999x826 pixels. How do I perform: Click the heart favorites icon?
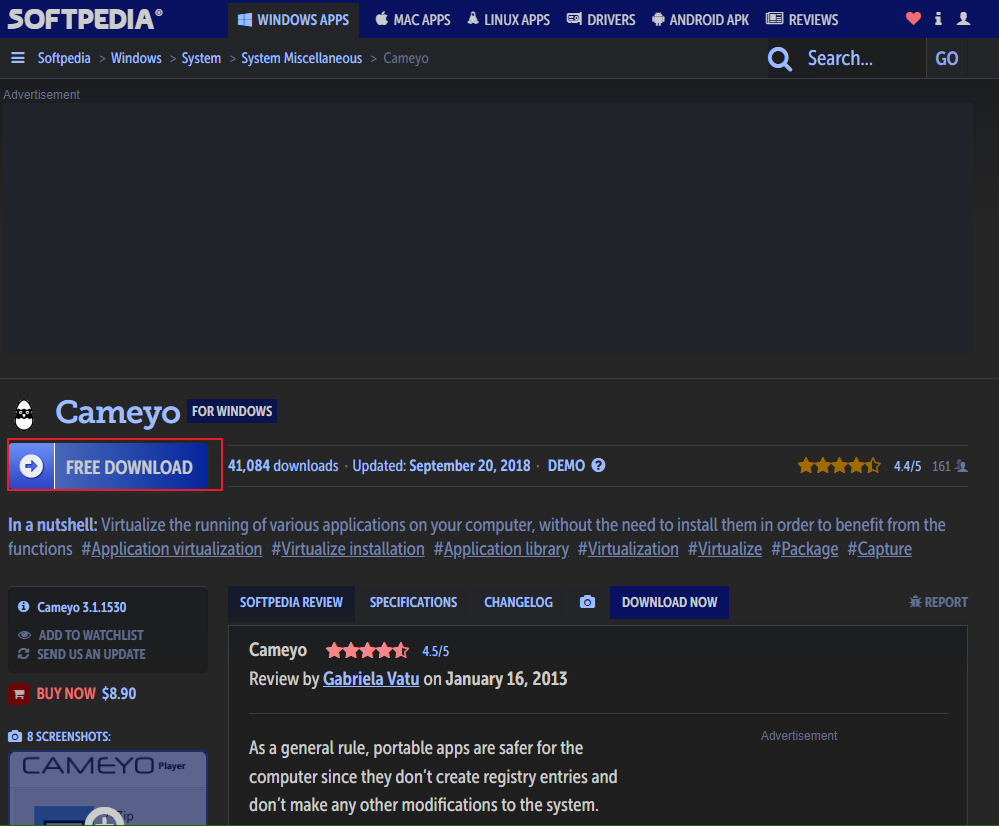point(913,18)
